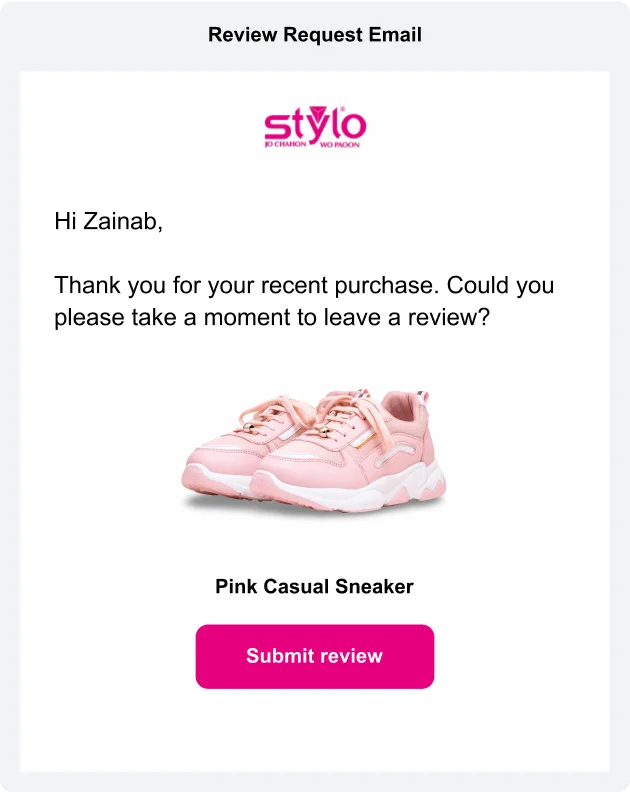Click the "Review Request Email" heading

[314, 35]
